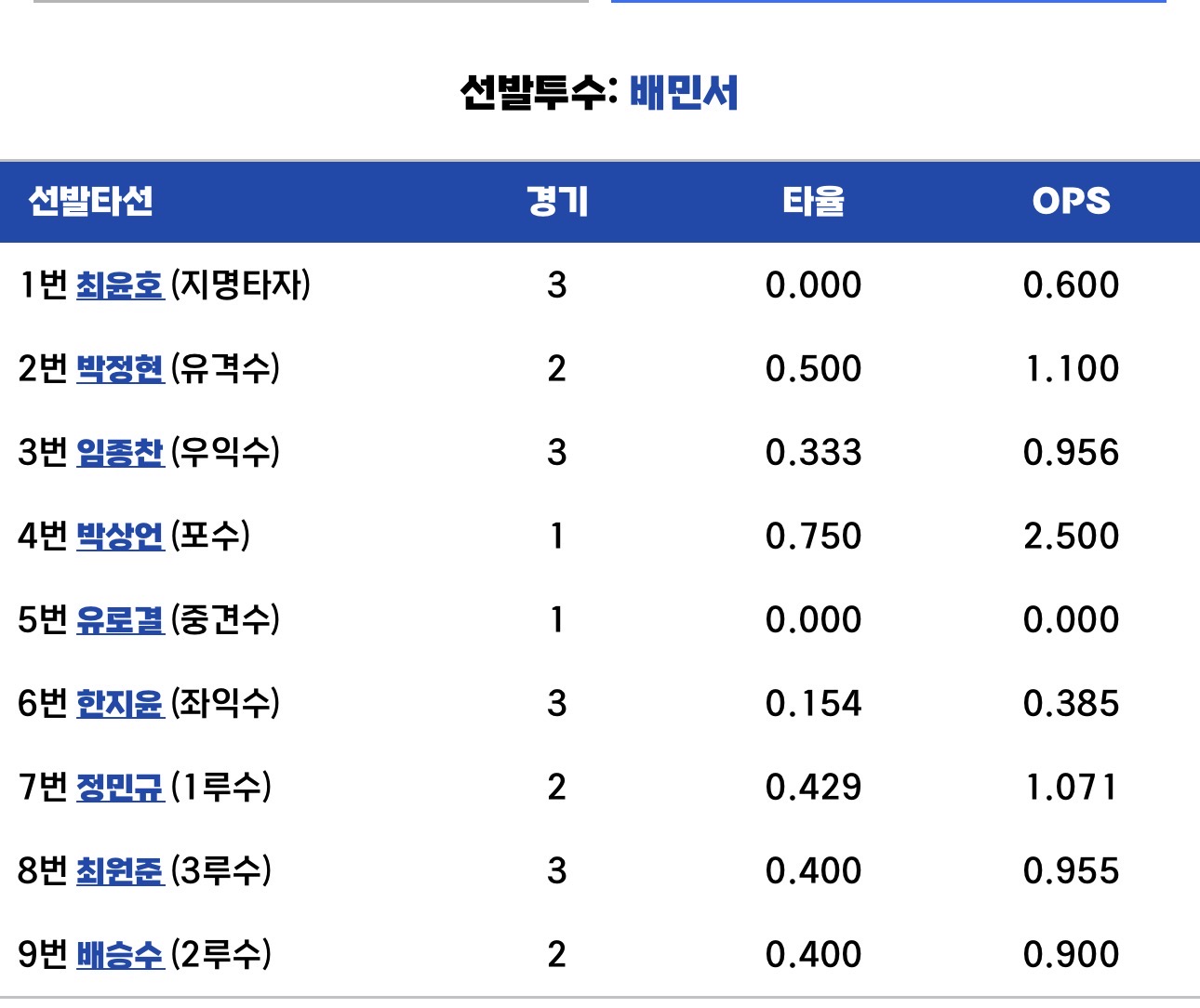Open 유로결 center fielder link
The image size is (1200, 1008).
(119, 619)
